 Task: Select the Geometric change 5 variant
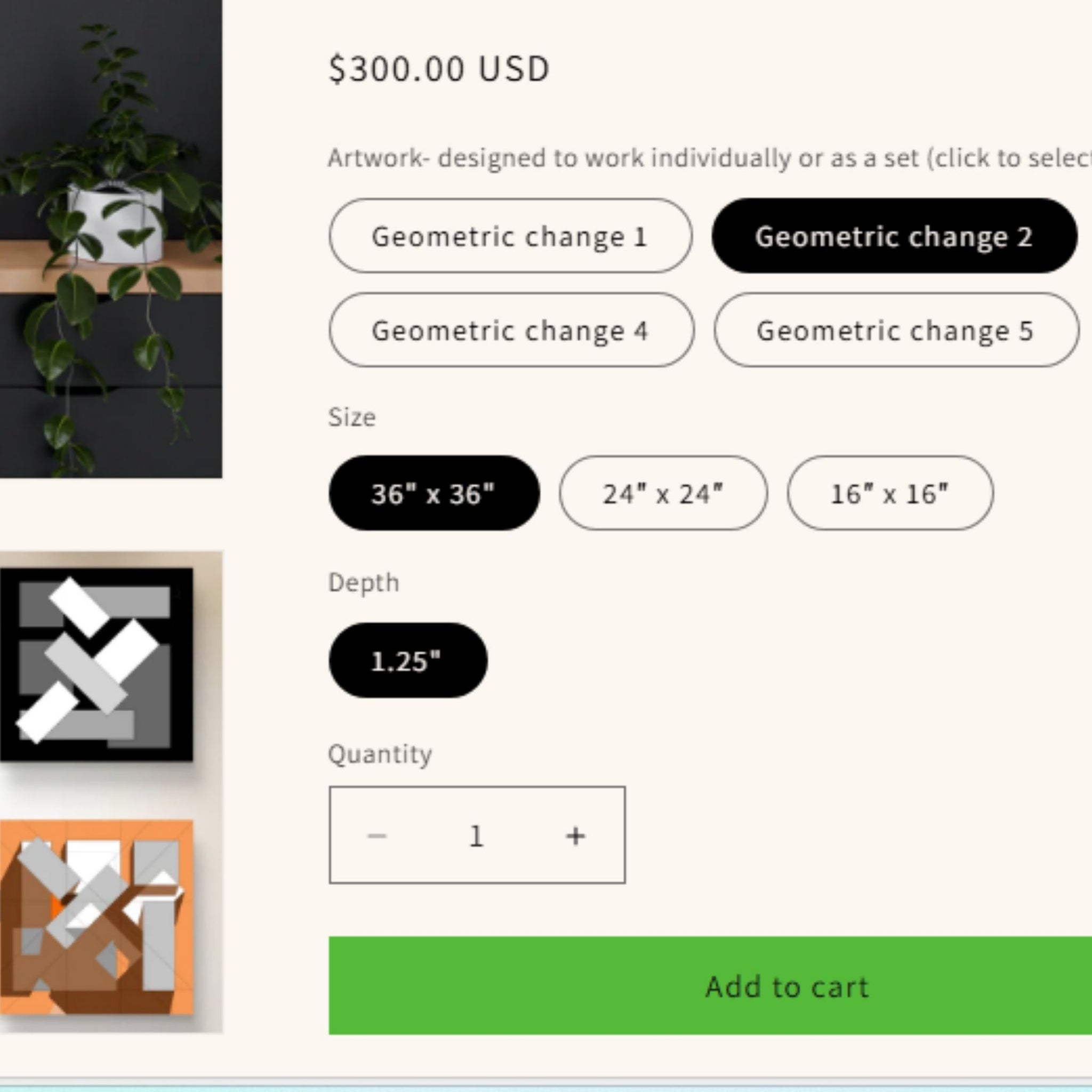[x=895, y=331]
